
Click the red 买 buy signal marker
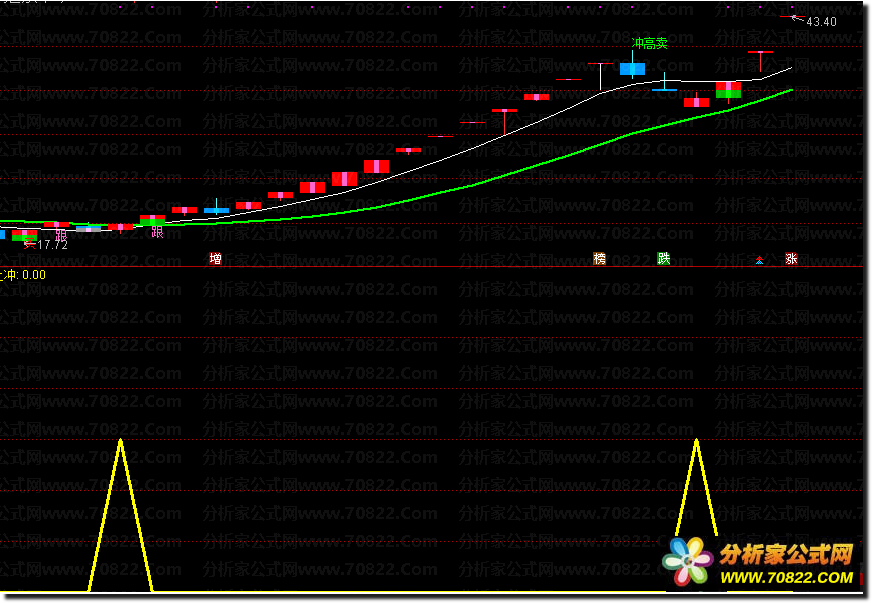pyautogui.click(x=30, y=243)
